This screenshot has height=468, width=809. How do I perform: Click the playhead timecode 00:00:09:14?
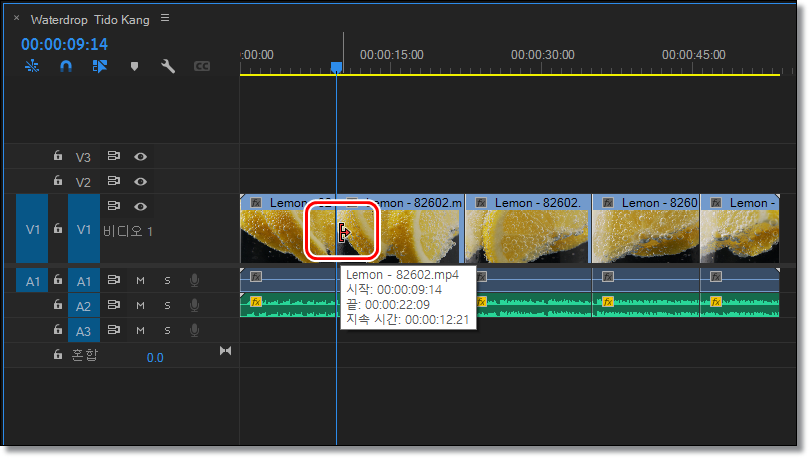point(64,44)
